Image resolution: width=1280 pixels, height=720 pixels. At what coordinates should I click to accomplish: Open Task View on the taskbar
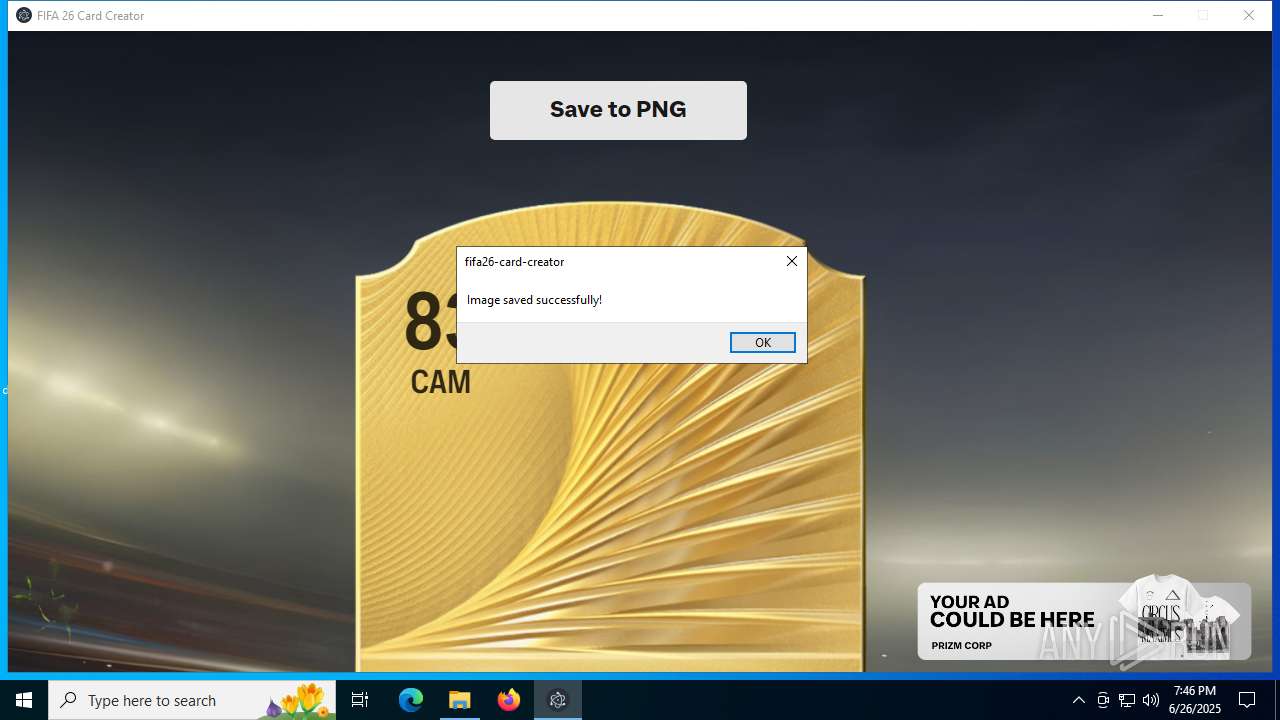(x=360, y=700)
